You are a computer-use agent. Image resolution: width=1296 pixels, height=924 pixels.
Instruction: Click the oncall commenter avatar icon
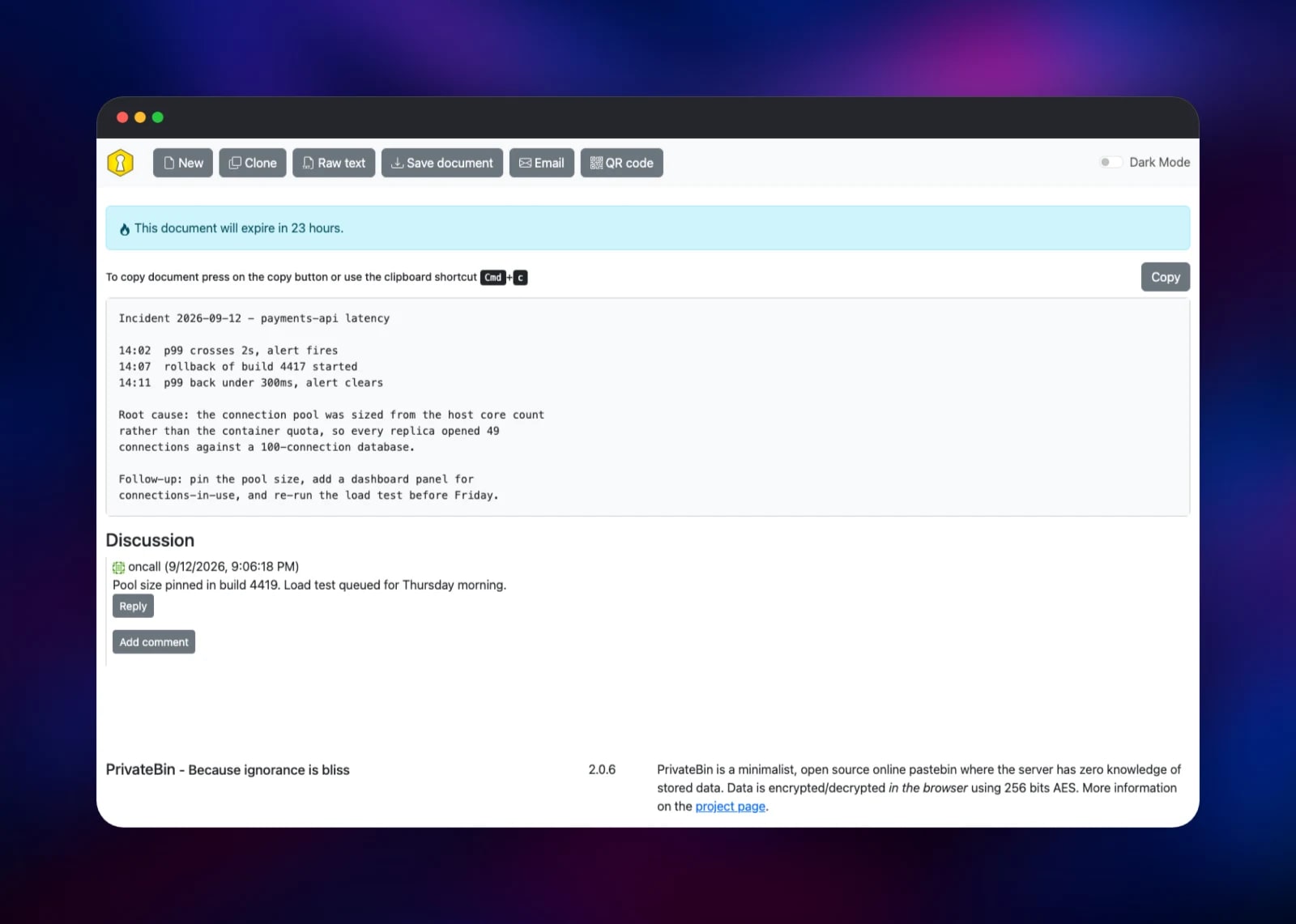coord(118,567)
